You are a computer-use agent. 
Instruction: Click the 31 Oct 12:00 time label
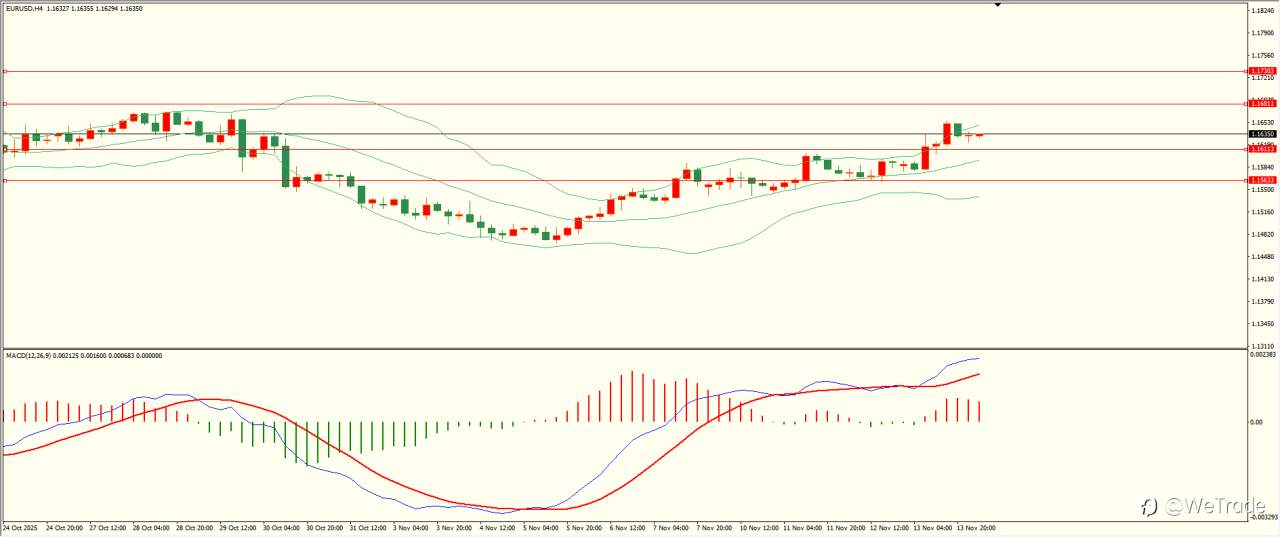(x=370, y=527)
